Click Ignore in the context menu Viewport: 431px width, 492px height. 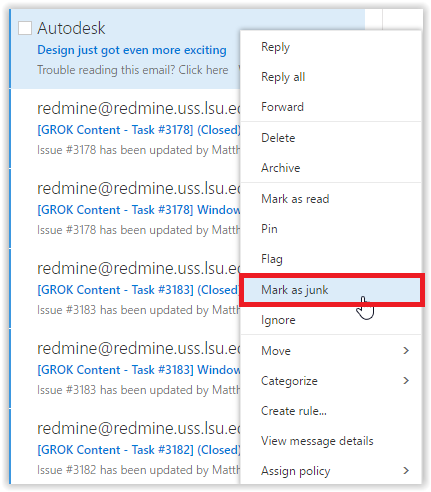point(278,320)
